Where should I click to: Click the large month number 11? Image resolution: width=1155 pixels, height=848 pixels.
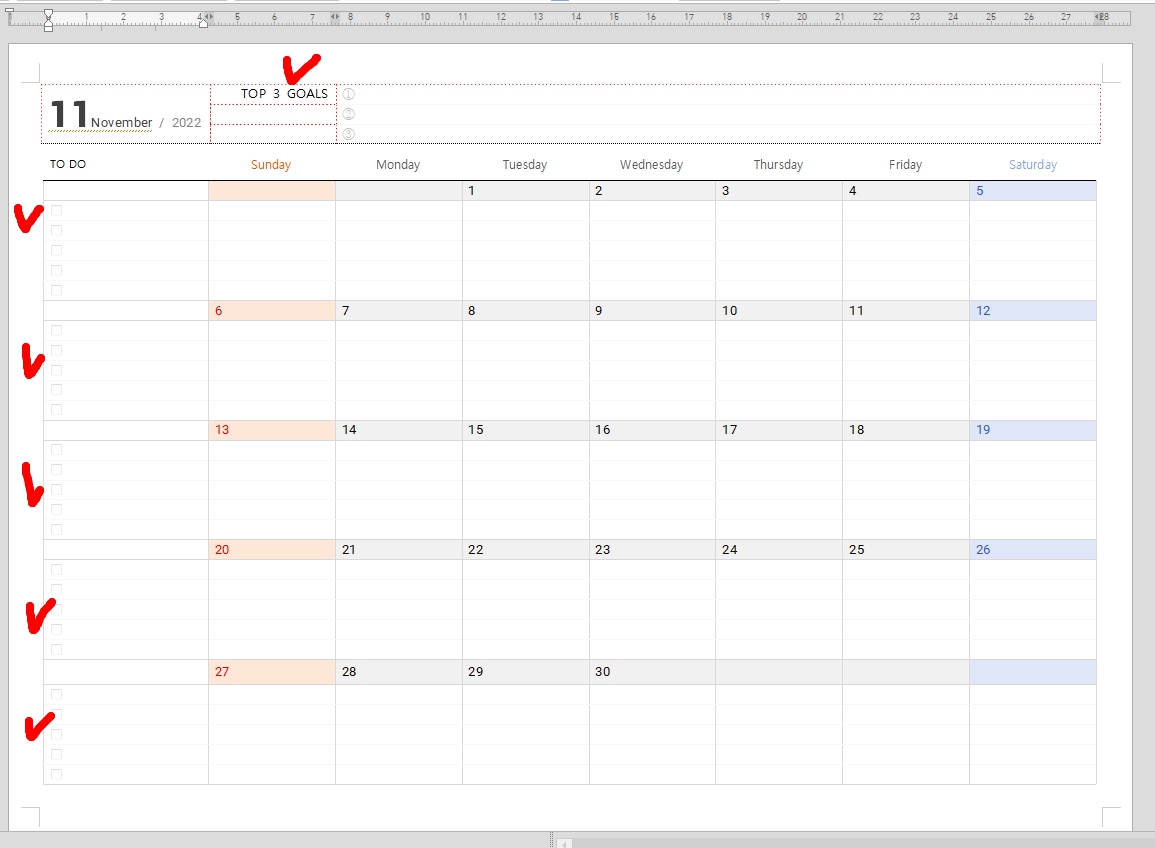click(69, 114)
